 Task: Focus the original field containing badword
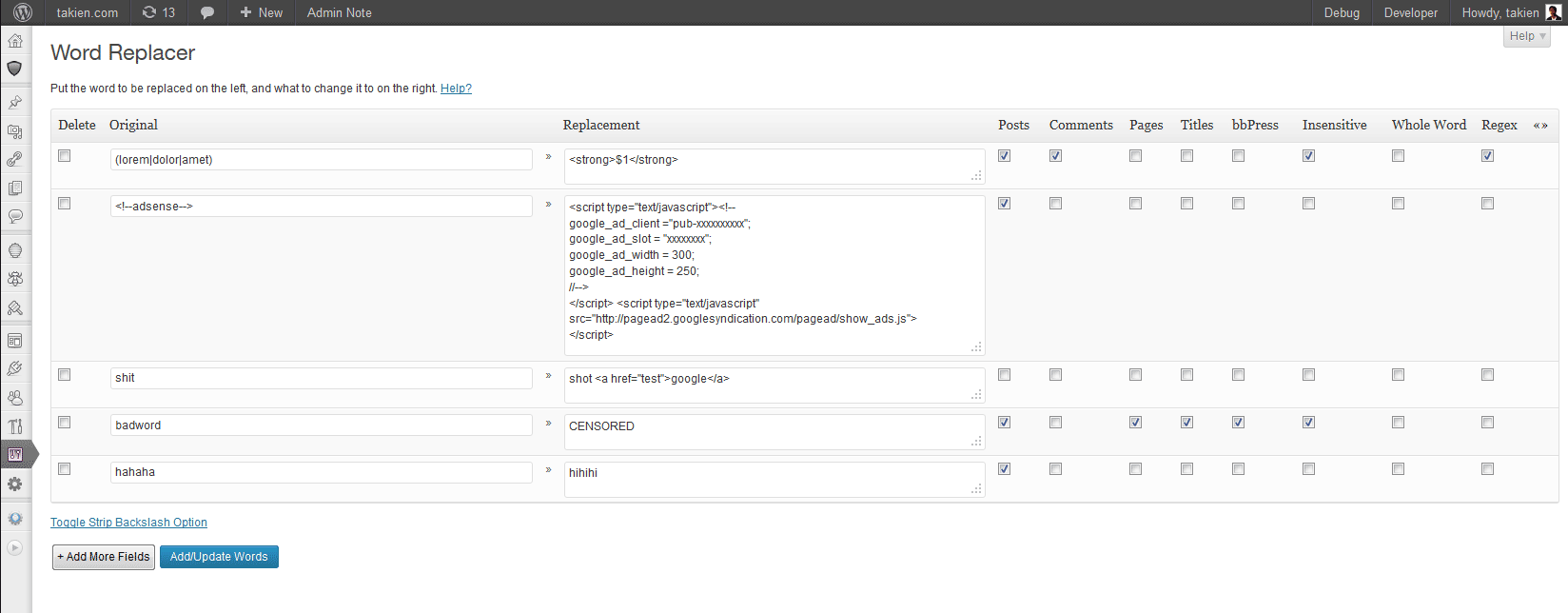click(321, 425)
